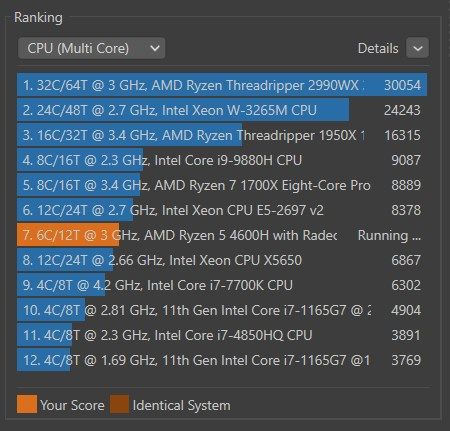The width and height of the screenshot is (450, 431).
Task: Select the AMD Ryzen 7 1700X row
Action: [222, 185]
